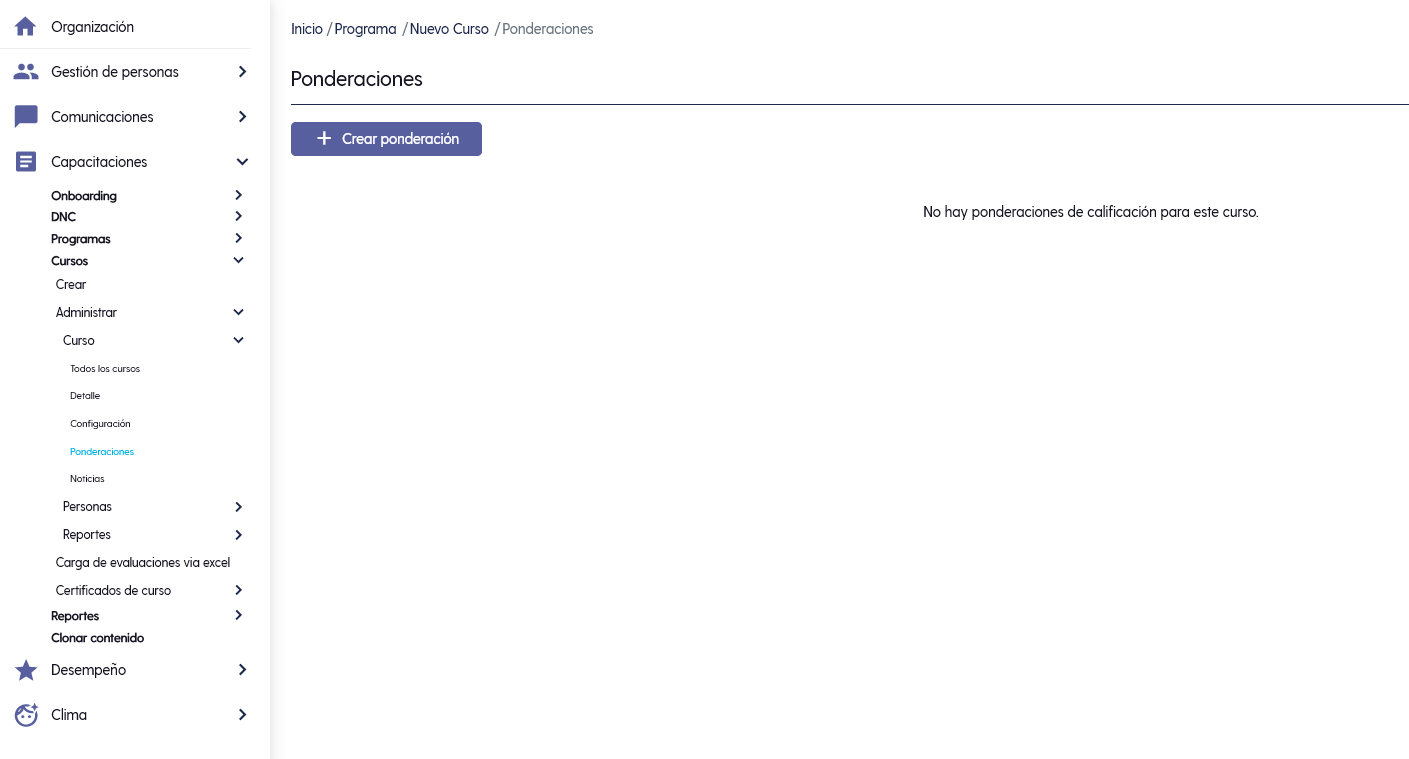Expand the Comunicaciones chevron
The image size is (1409, 759).
tap(242, 117)
